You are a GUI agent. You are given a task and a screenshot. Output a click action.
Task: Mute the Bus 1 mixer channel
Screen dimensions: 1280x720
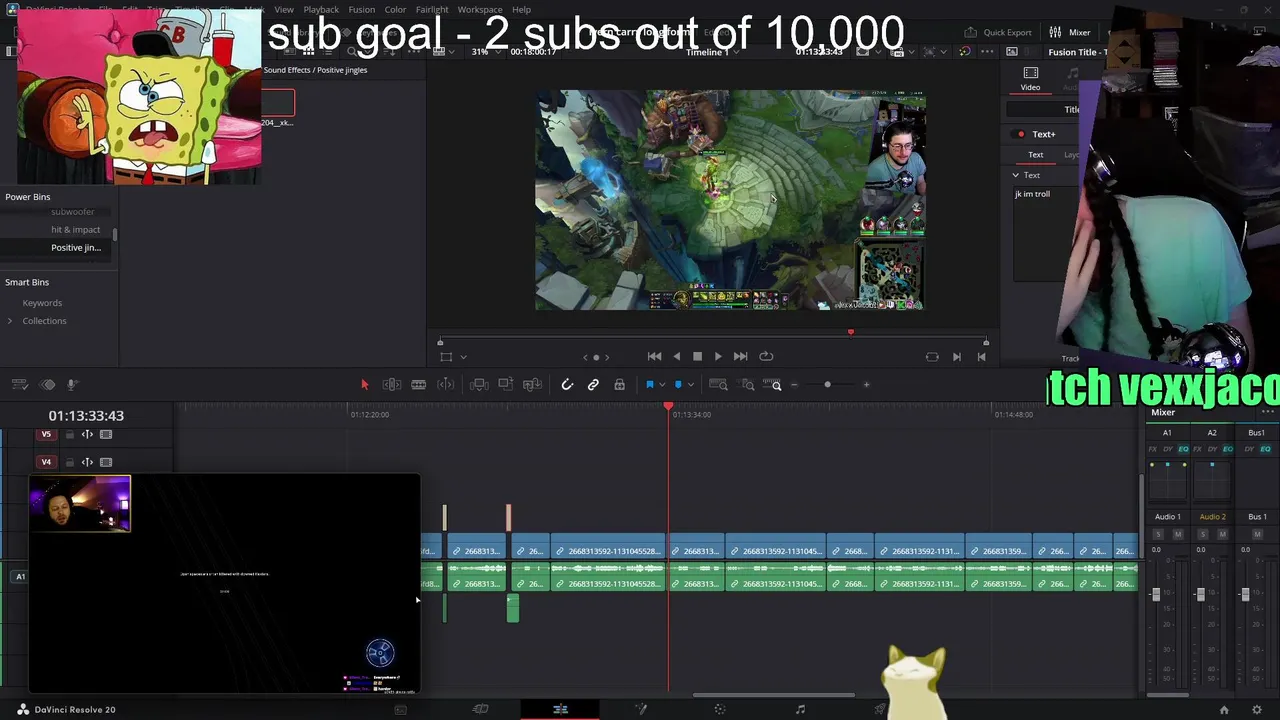point(1257,535)
